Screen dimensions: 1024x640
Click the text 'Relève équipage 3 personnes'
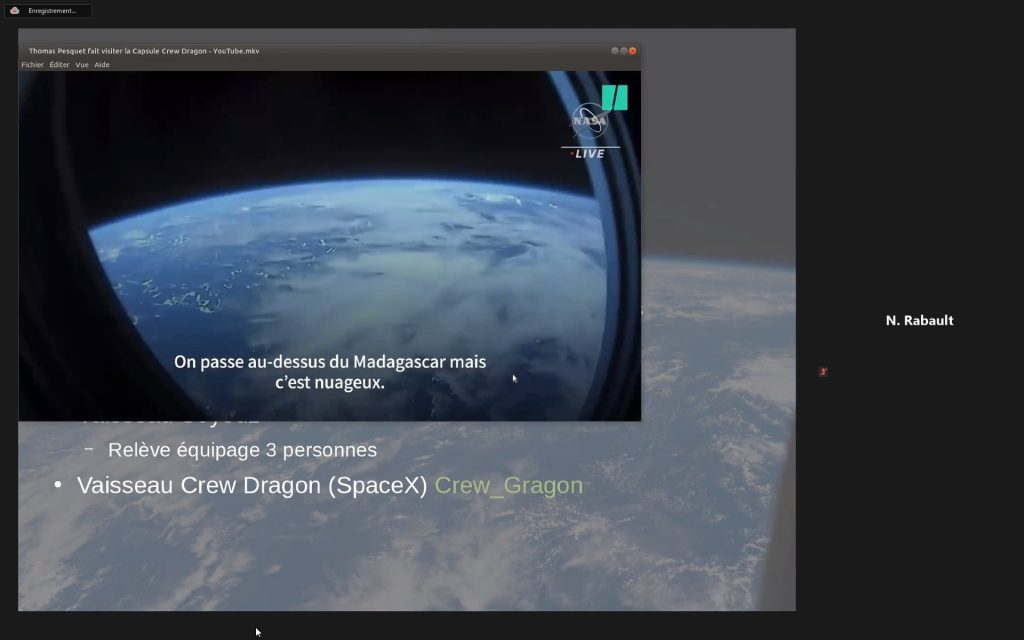242,450
